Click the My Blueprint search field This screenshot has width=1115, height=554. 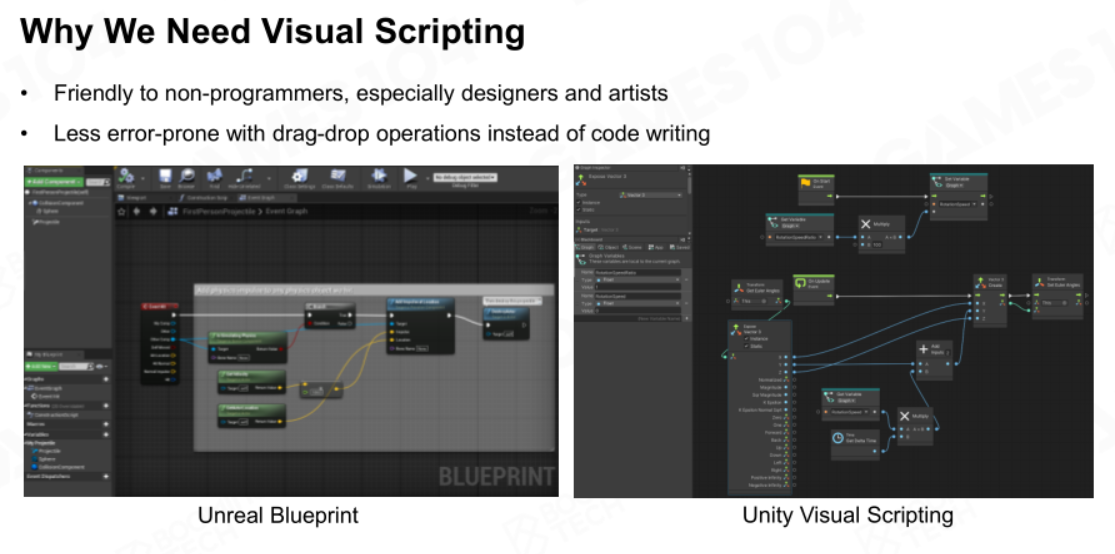(75, 366)
